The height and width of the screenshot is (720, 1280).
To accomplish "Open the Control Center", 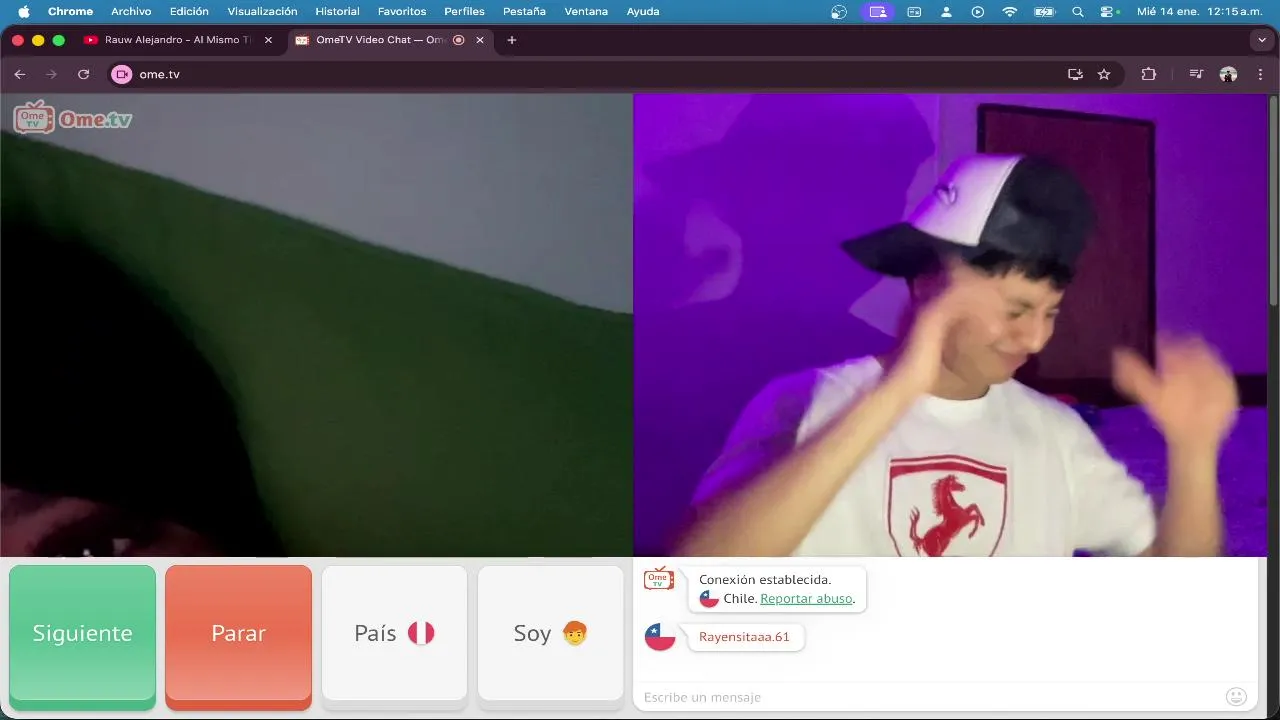I will pos(1108,12).
